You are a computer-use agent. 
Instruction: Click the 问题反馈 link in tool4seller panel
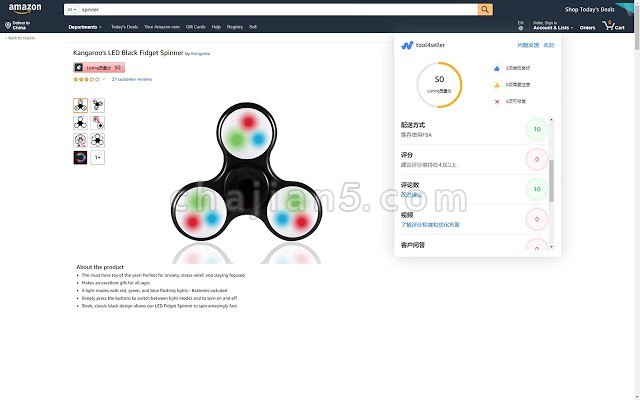pyautogui.click(x=528, y=45)
